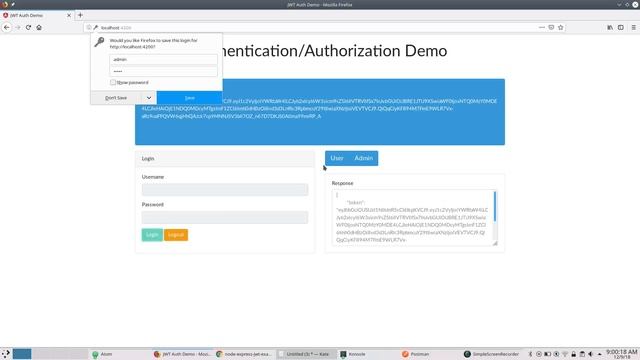Screen dimensions: 640x360
Task: Expand the Don't Save dropdown arrow
Action: pyautogui.click(x=149, y=98)
